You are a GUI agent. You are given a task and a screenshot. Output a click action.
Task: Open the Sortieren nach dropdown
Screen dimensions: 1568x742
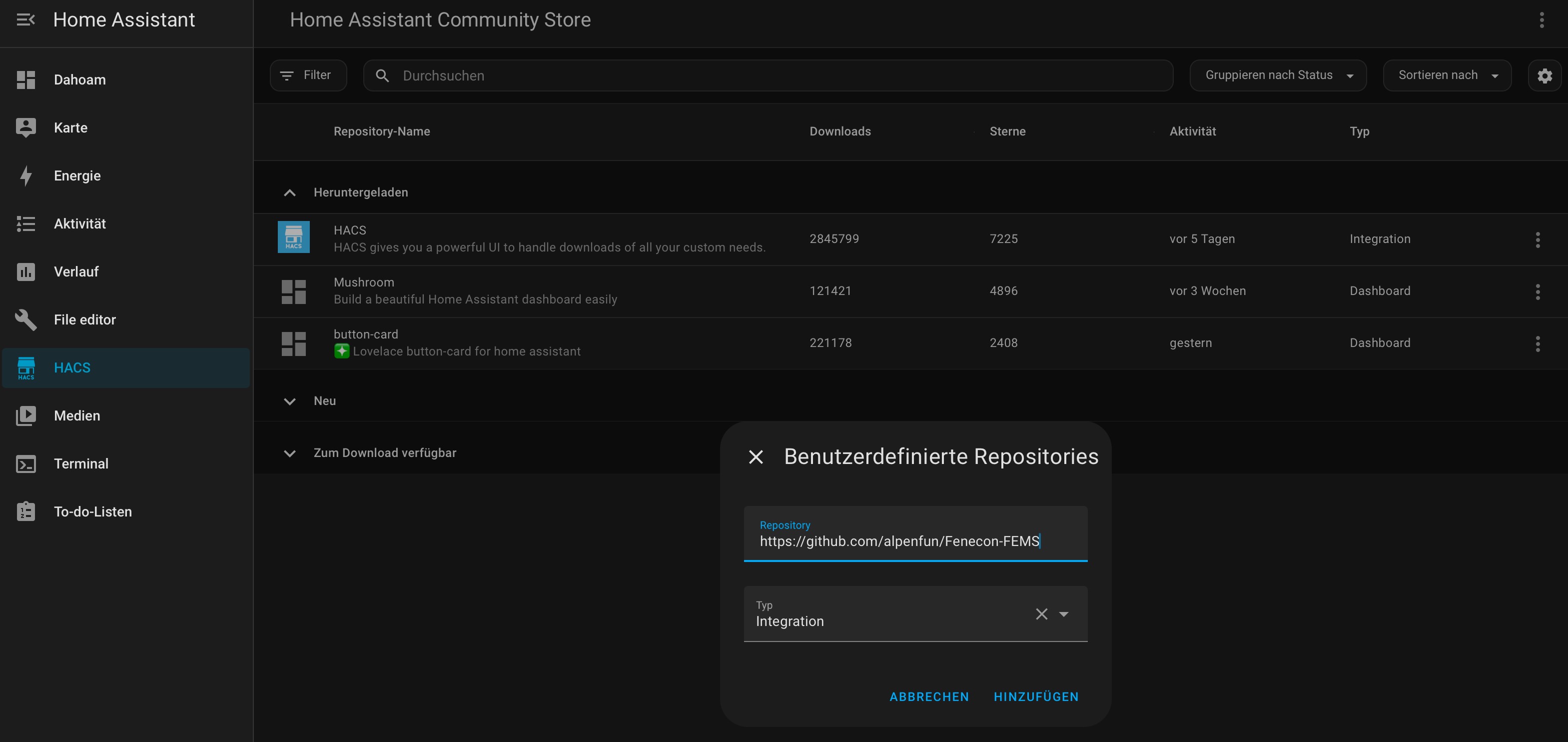coord(1446,75)
